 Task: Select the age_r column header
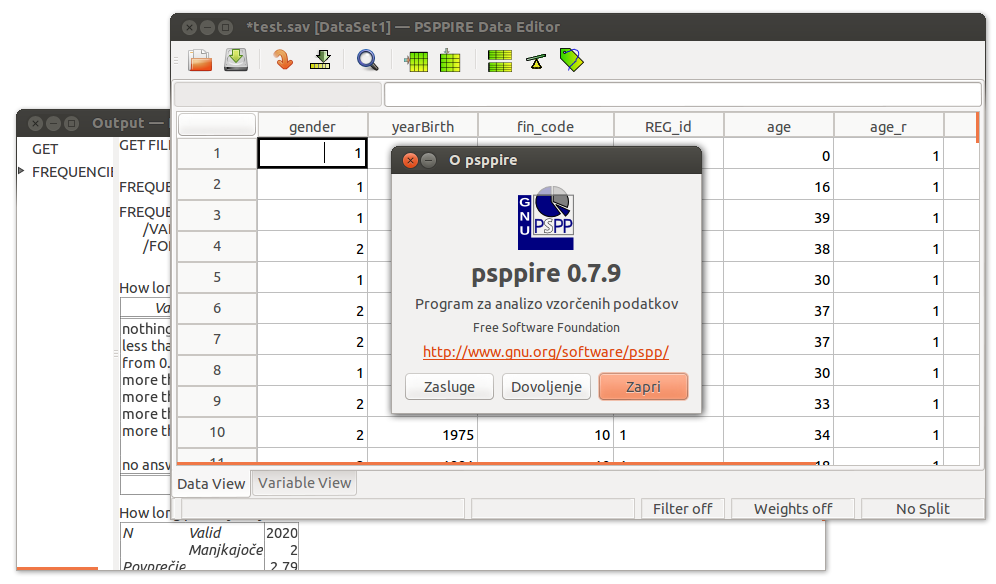tap(889, 126)
